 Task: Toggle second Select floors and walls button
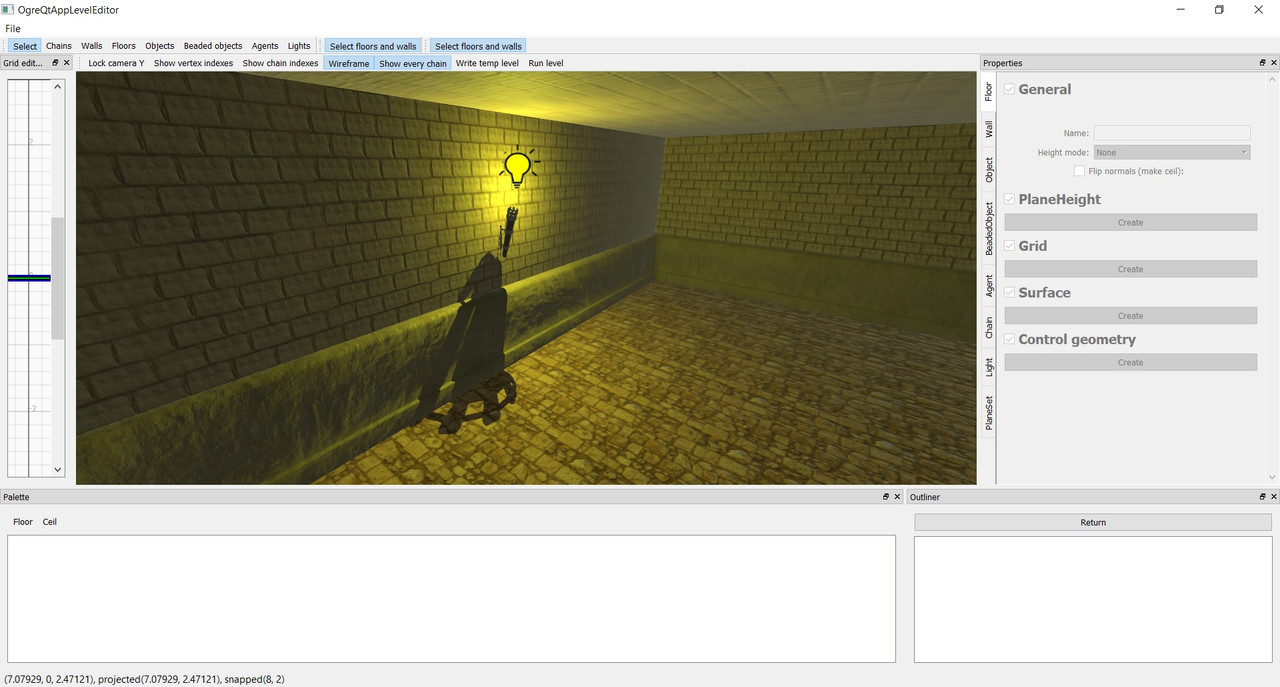click(478, 46)
